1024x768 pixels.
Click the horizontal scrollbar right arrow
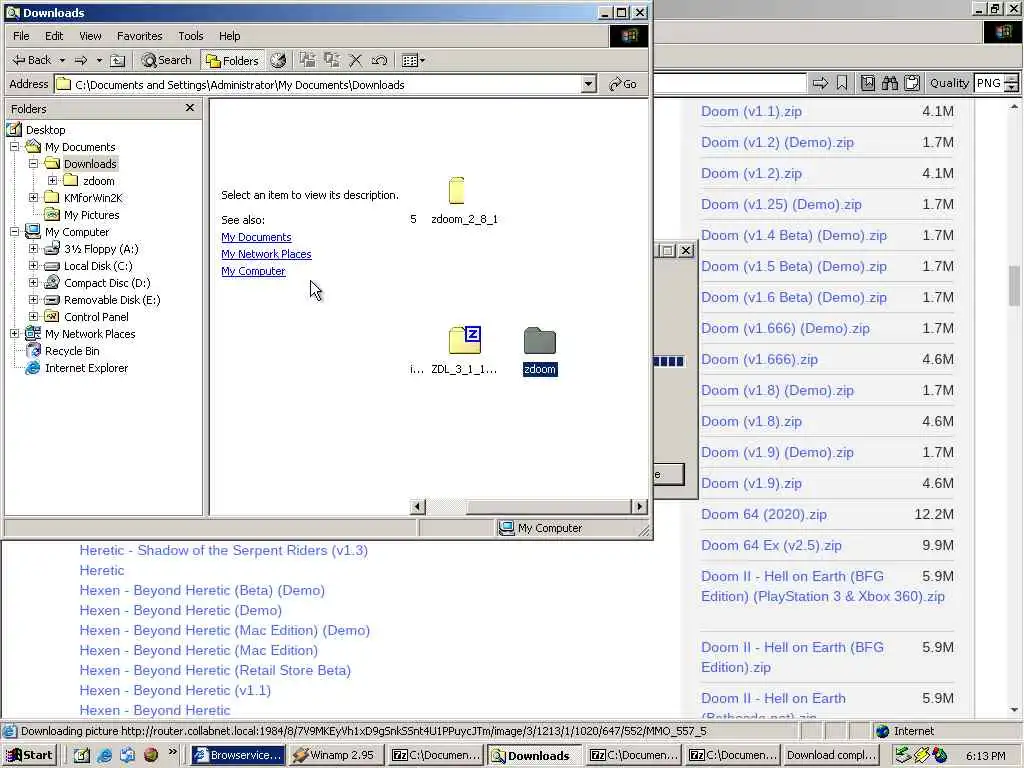pos(639,506)
